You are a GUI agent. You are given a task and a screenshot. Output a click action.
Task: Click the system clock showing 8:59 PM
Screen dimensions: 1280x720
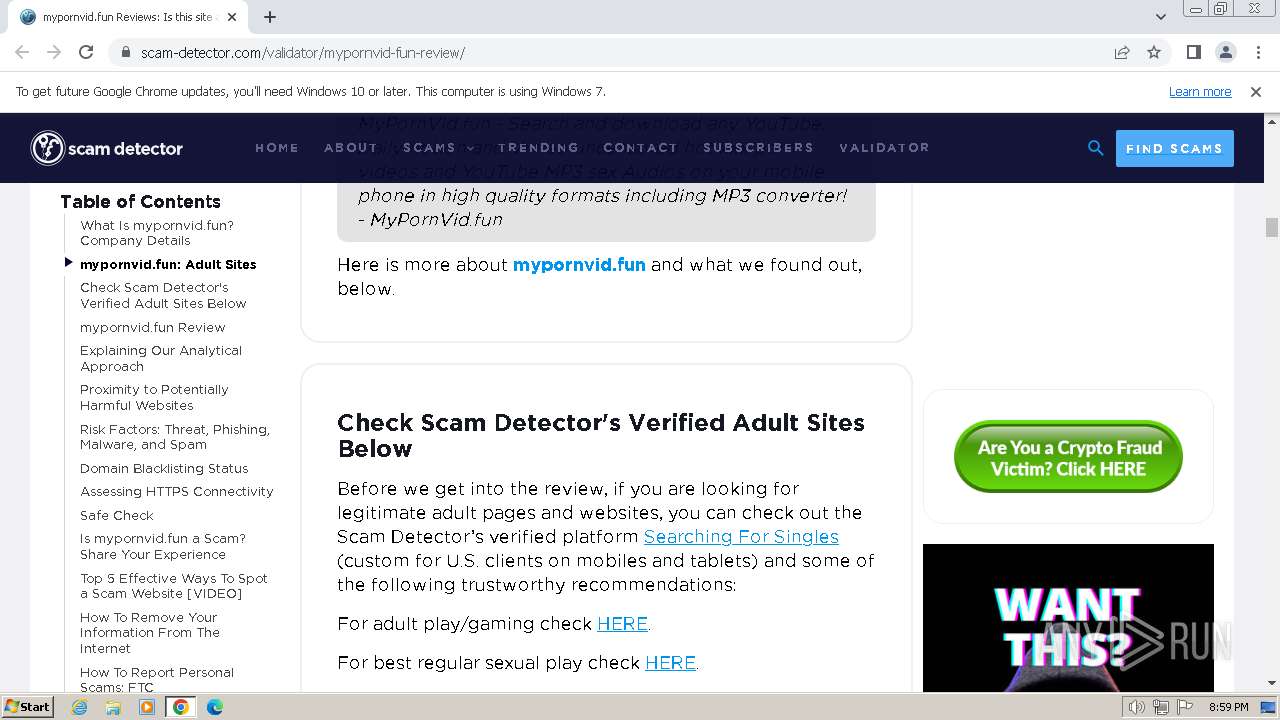click(x=1229, y=707)
